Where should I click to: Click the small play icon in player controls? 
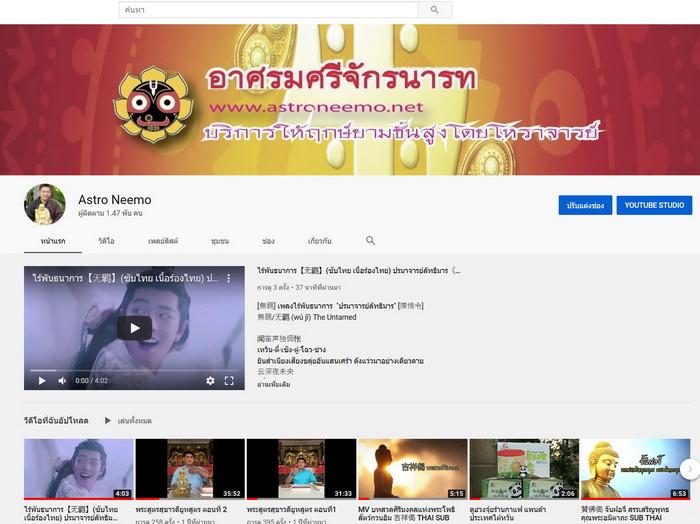42,381
